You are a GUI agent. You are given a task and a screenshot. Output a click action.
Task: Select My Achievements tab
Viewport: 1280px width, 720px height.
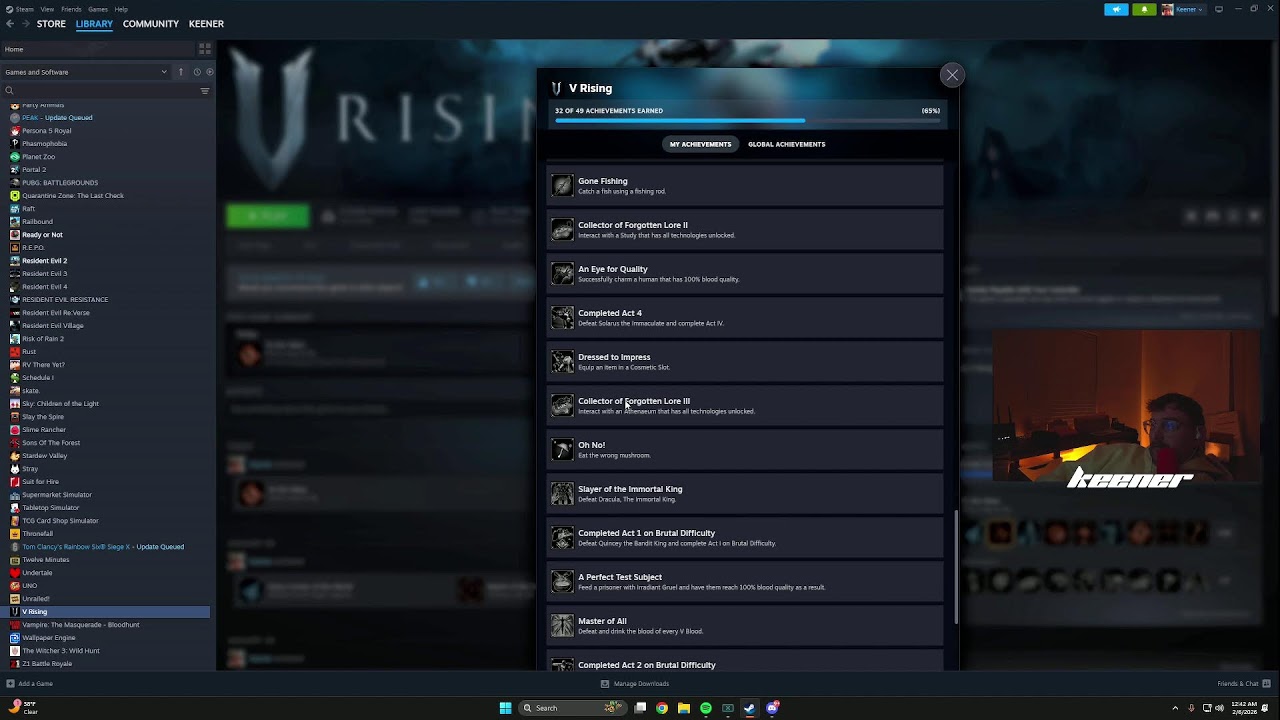click(x=700, y=144)
